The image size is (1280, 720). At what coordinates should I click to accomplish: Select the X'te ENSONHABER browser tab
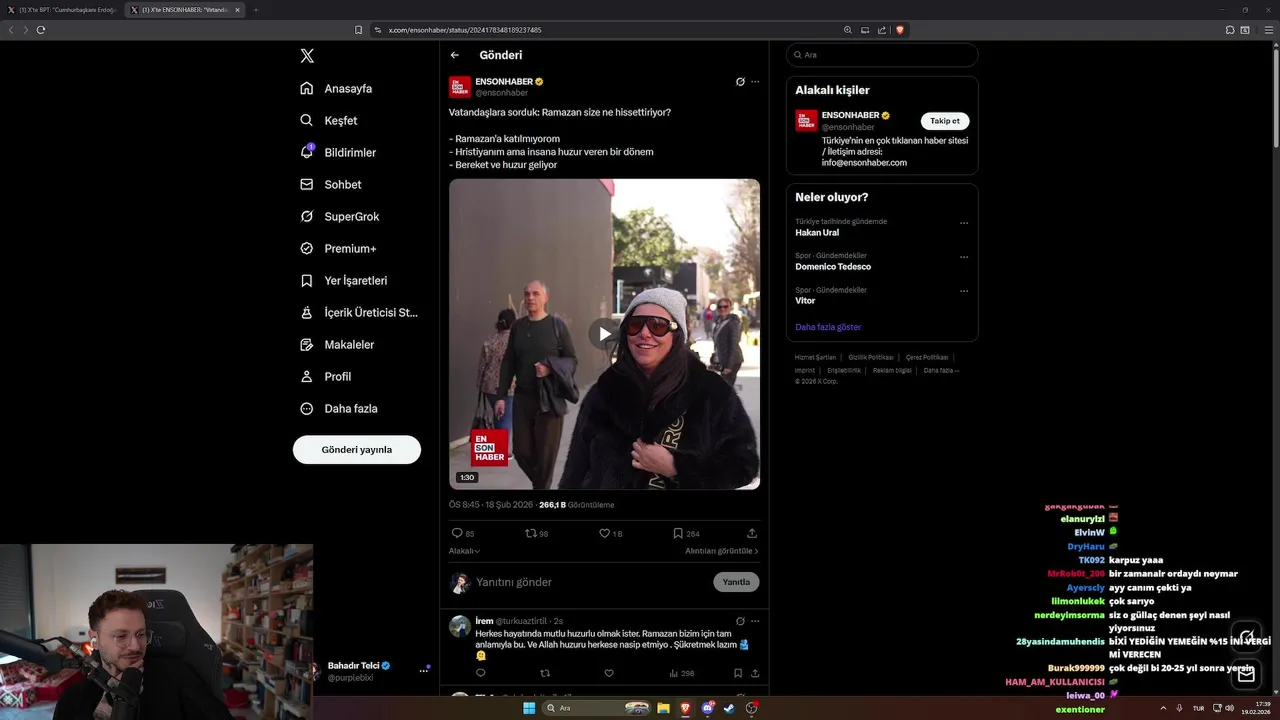(186, 10)
